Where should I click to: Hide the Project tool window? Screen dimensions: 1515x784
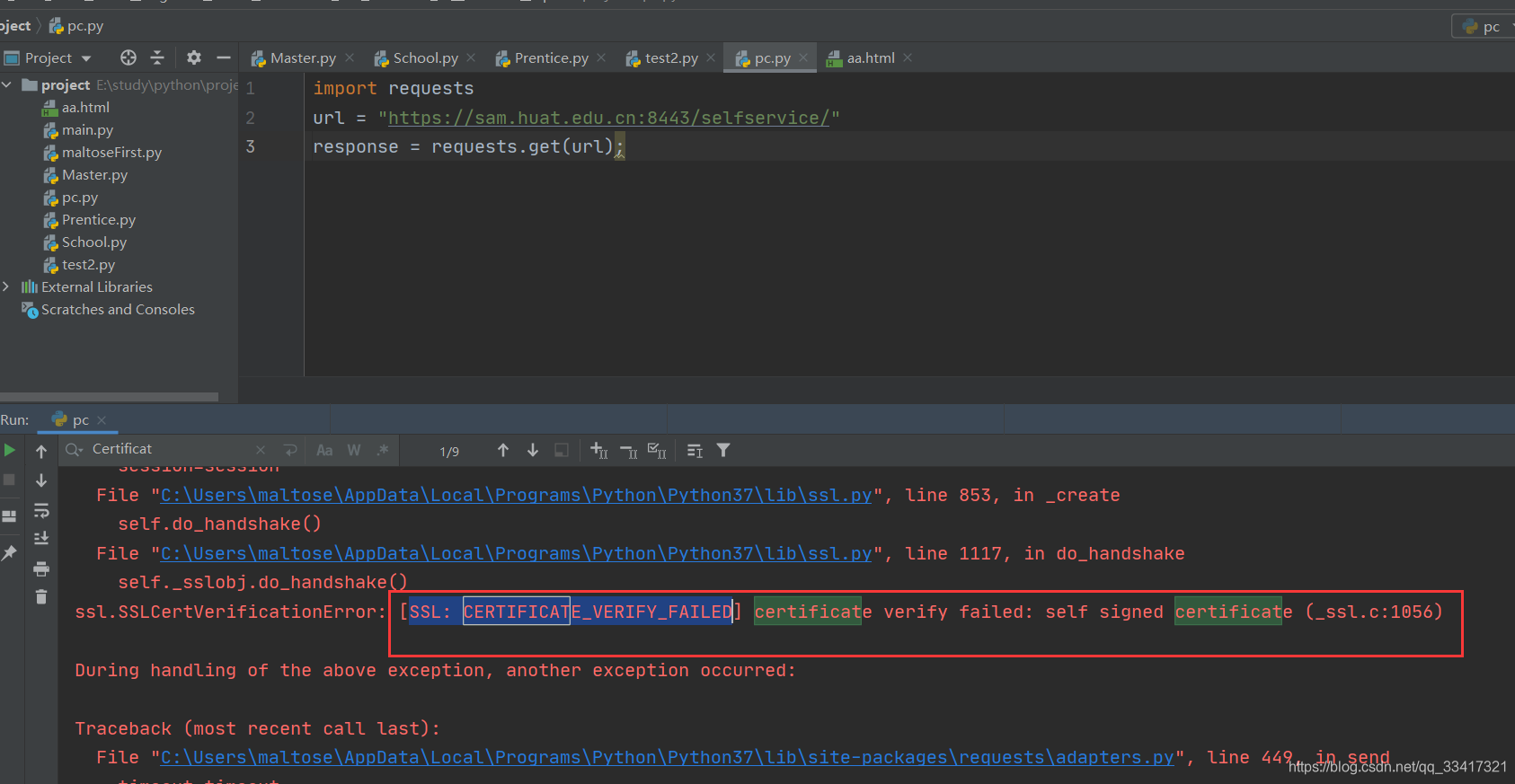tap(224, 57)
